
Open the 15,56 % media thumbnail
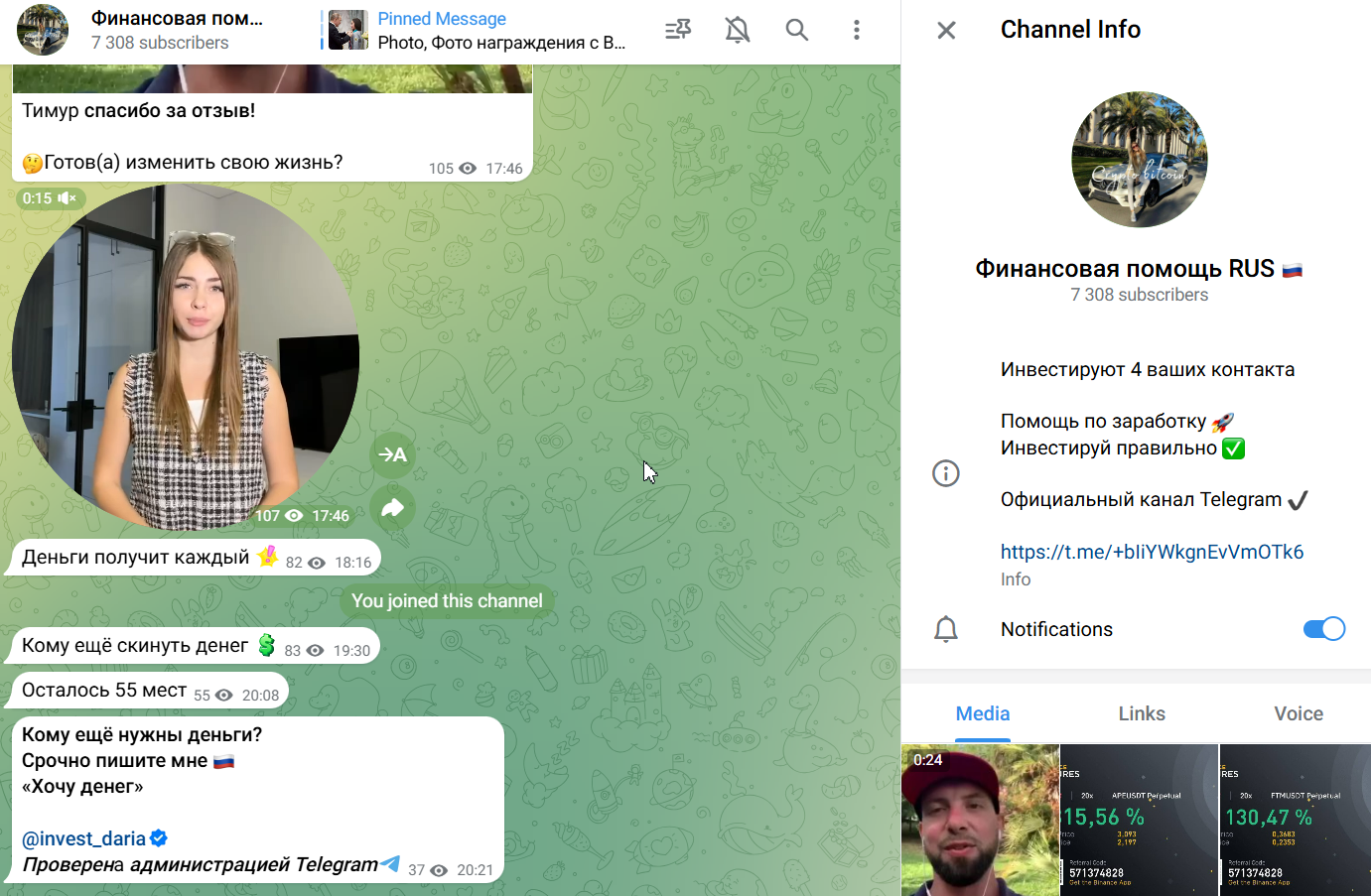1139,821
